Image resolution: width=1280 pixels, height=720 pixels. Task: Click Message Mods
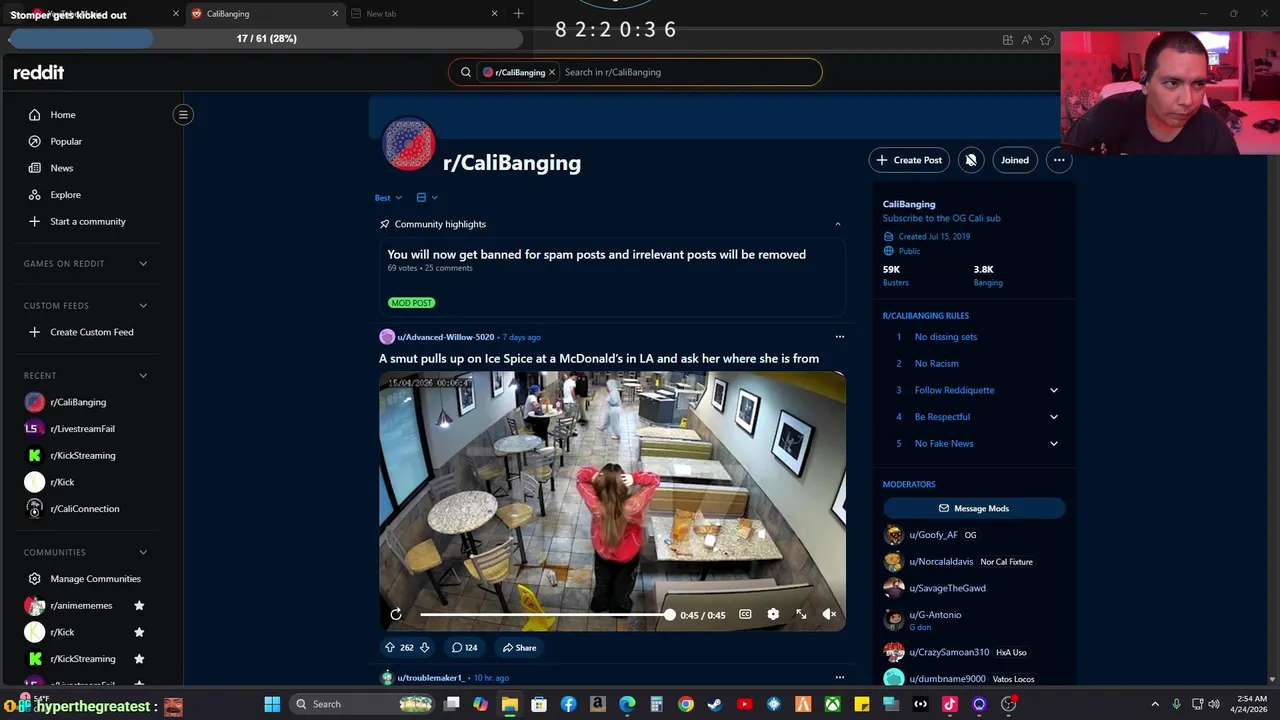(974, 509)
